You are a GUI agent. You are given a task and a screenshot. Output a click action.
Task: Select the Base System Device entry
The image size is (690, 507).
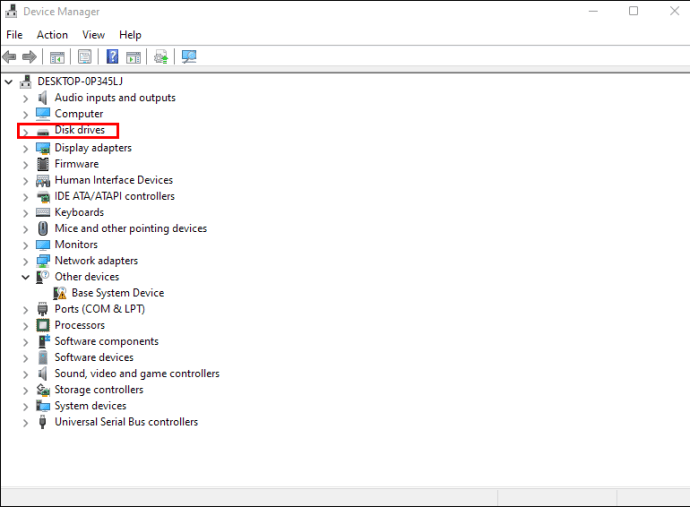118,293
